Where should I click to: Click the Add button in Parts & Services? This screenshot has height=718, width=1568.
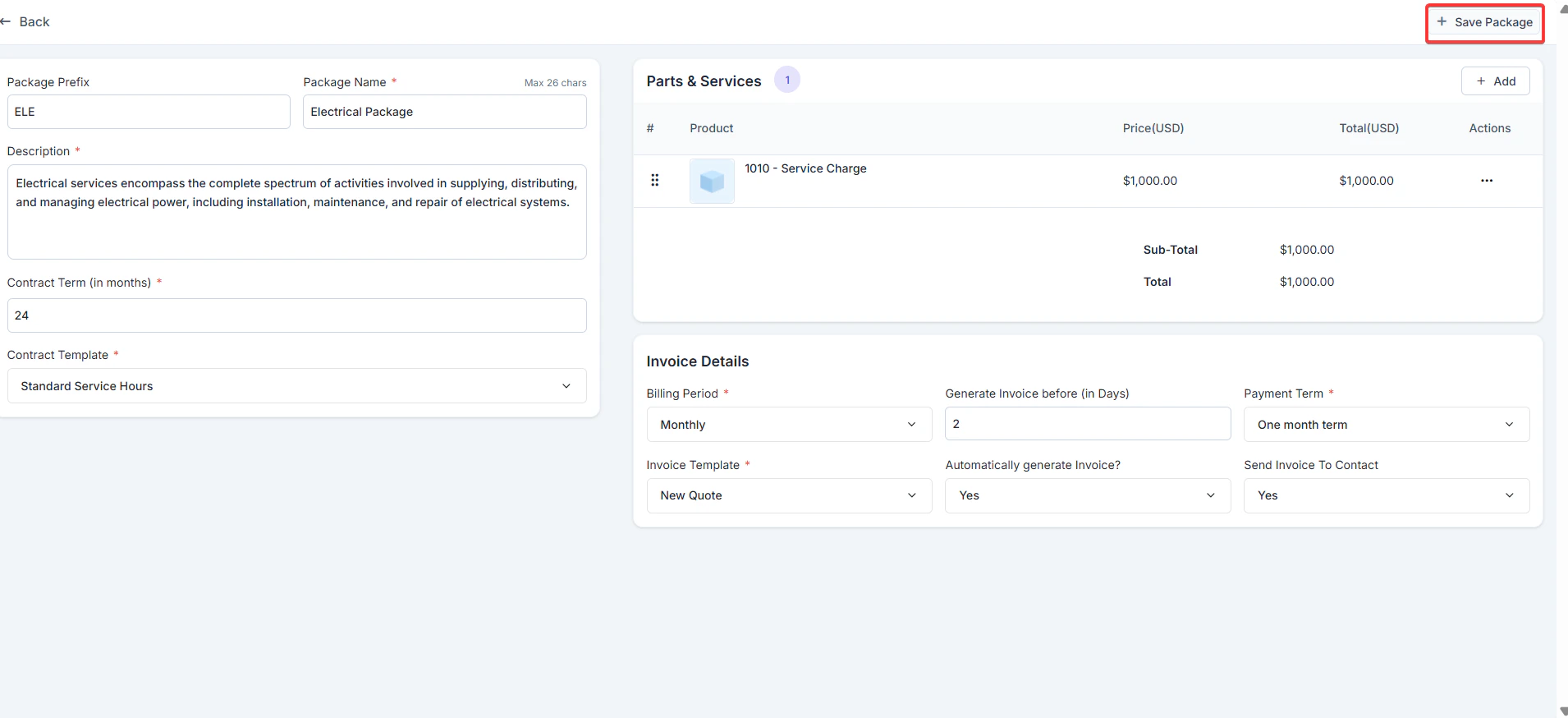(1495, 81)
